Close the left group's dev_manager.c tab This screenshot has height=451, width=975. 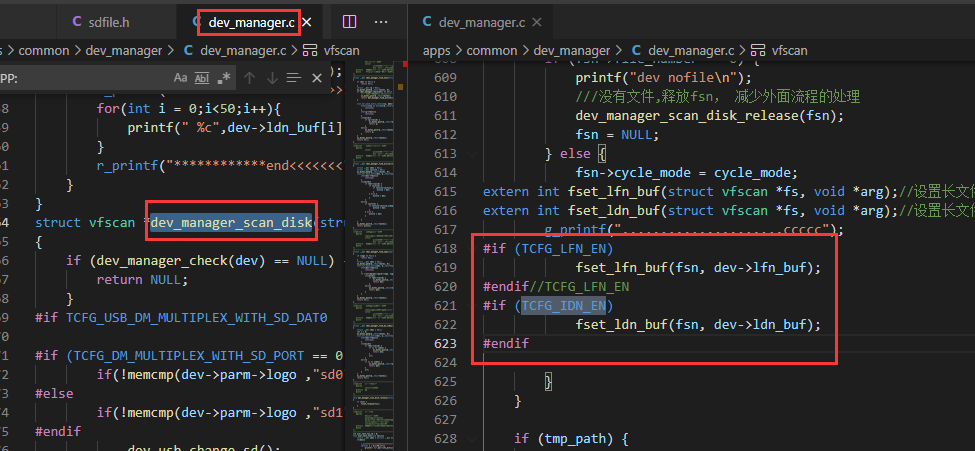coord(307,22)
